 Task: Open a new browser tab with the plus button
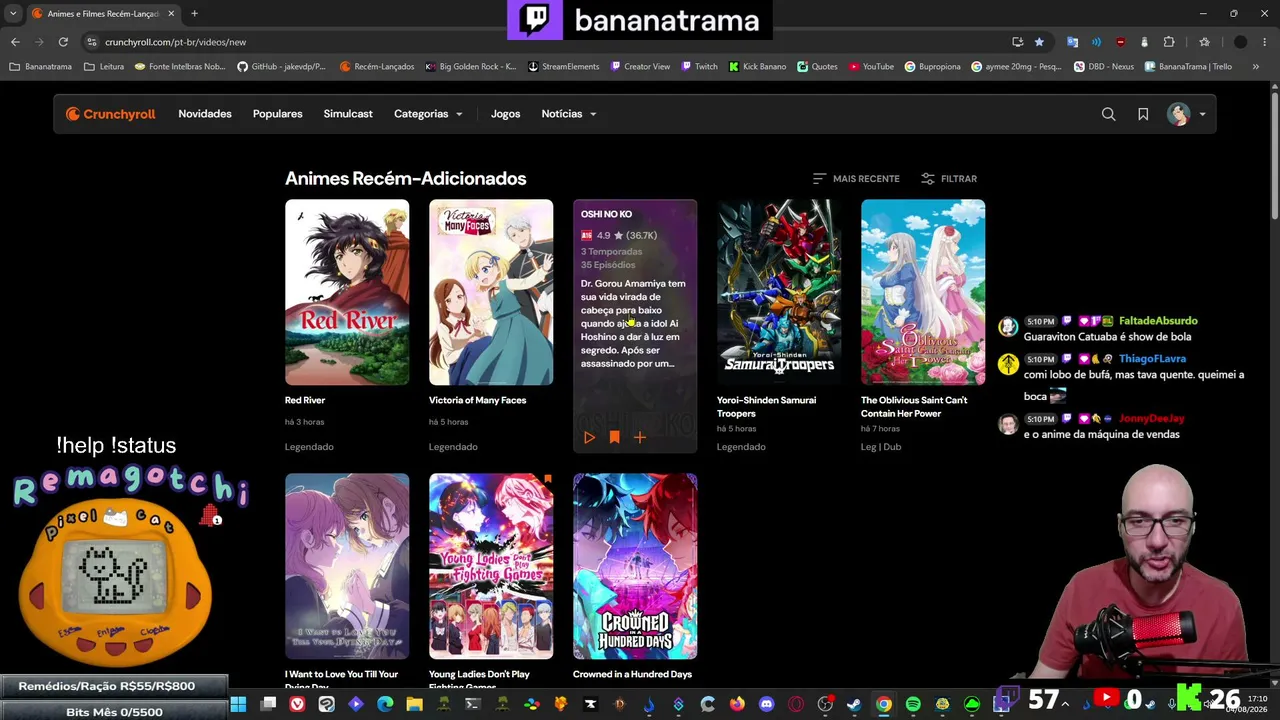point(194,14)
